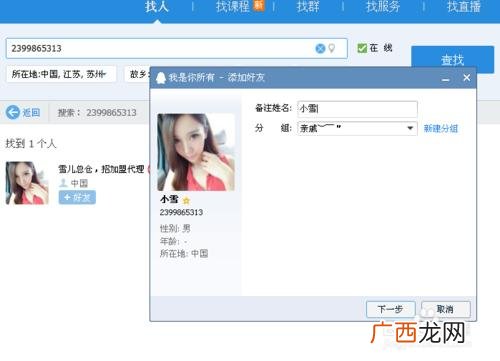Viewport: 500px width, 361px height.
Task: Switch to the 找群 tab
Action: (308, 7)
